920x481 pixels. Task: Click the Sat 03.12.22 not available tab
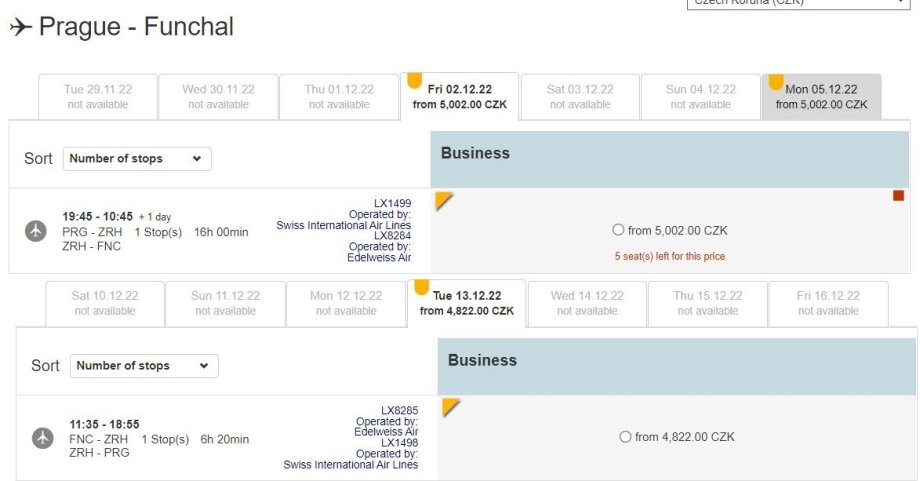(580, 96)
